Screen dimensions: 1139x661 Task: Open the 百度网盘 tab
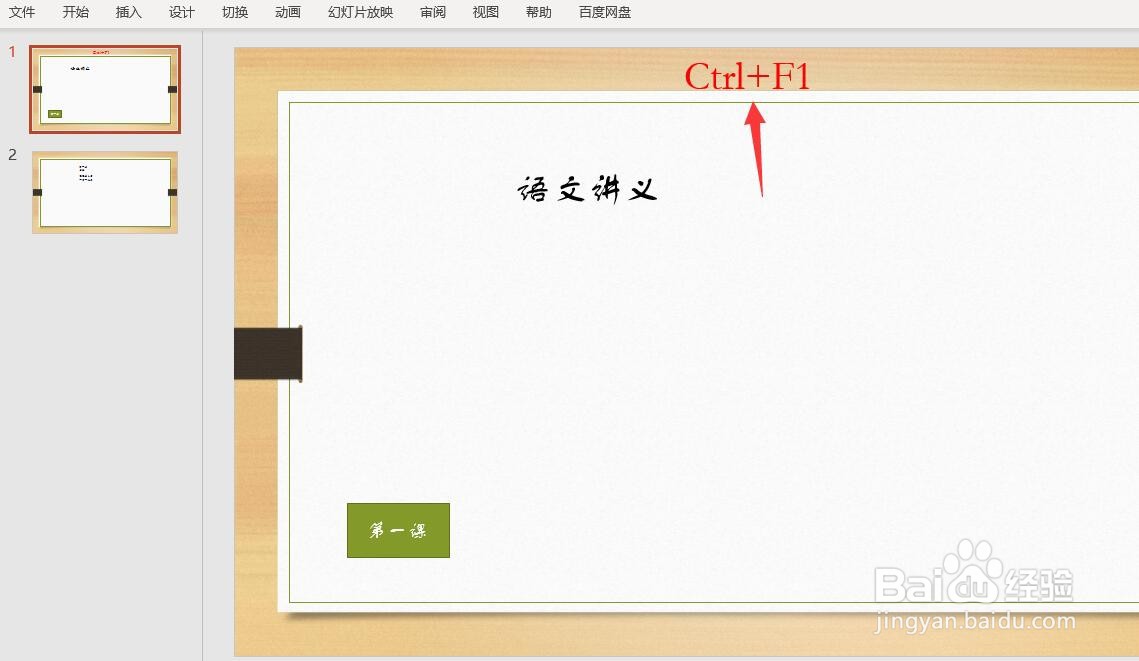pyautogui.click(x=602, y=12)
